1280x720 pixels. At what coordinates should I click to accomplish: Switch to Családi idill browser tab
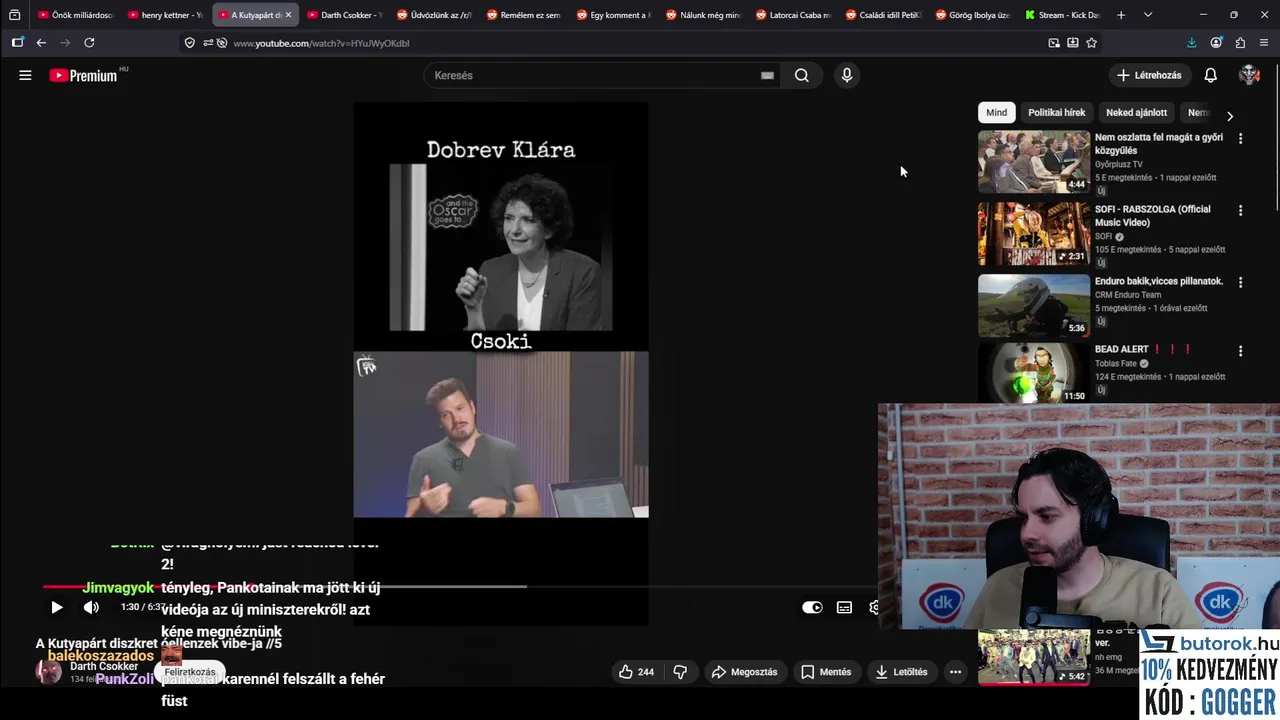[882, 15]
